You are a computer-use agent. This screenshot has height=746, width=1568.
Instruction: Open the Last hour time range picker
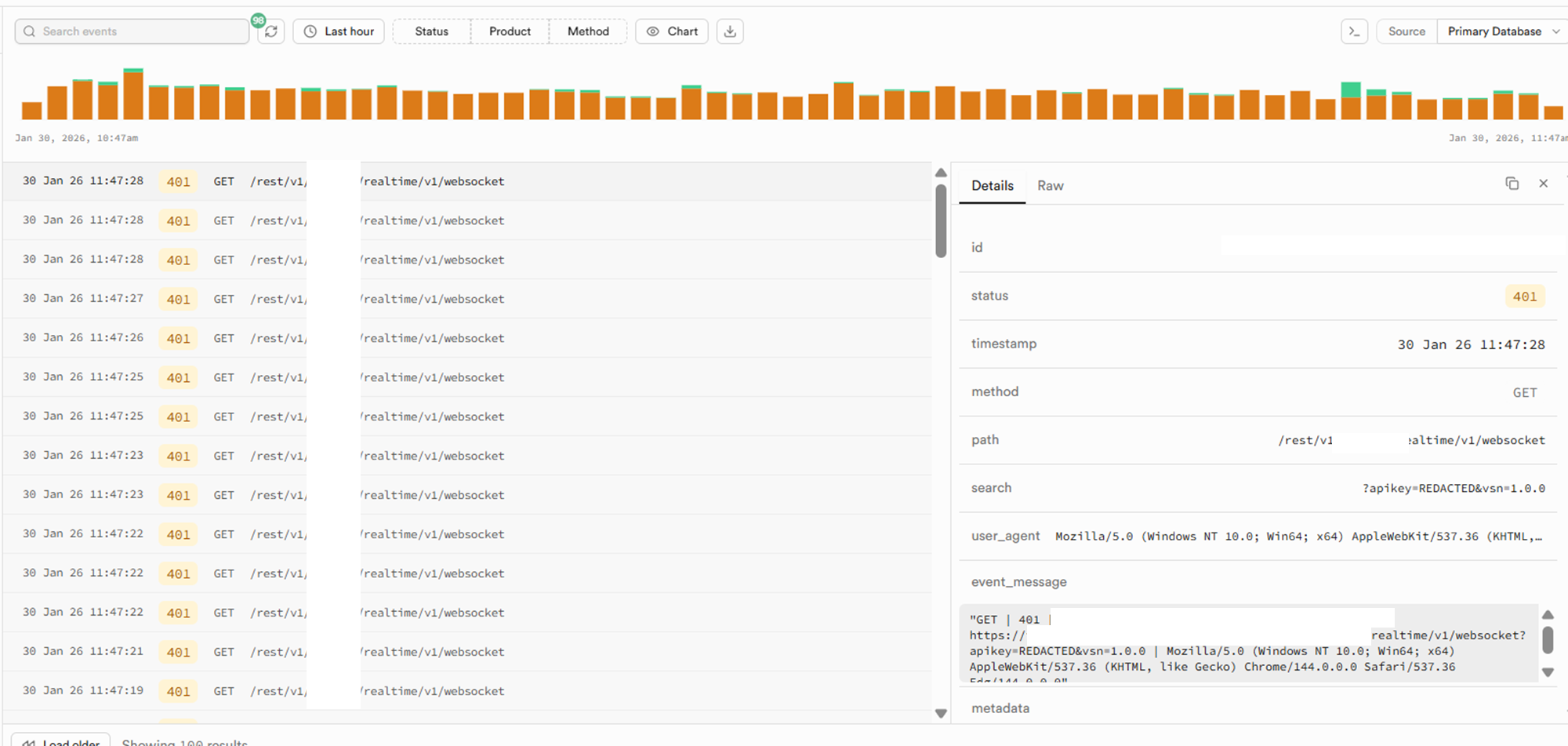pos(339,31)
